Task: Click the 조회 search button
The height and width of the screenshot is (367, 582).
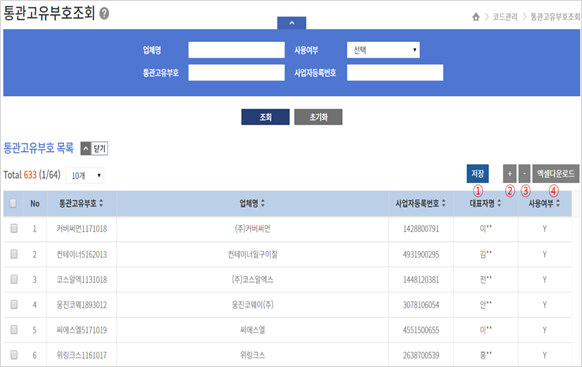Action: pos(265,117)
